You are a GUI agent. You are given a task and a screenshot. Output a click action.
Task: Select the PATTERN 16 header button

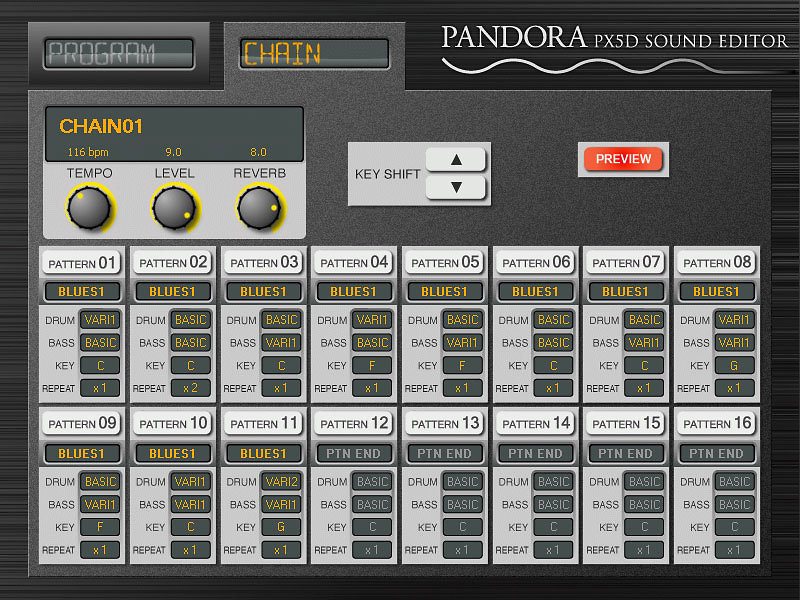[x=716, y=423]
